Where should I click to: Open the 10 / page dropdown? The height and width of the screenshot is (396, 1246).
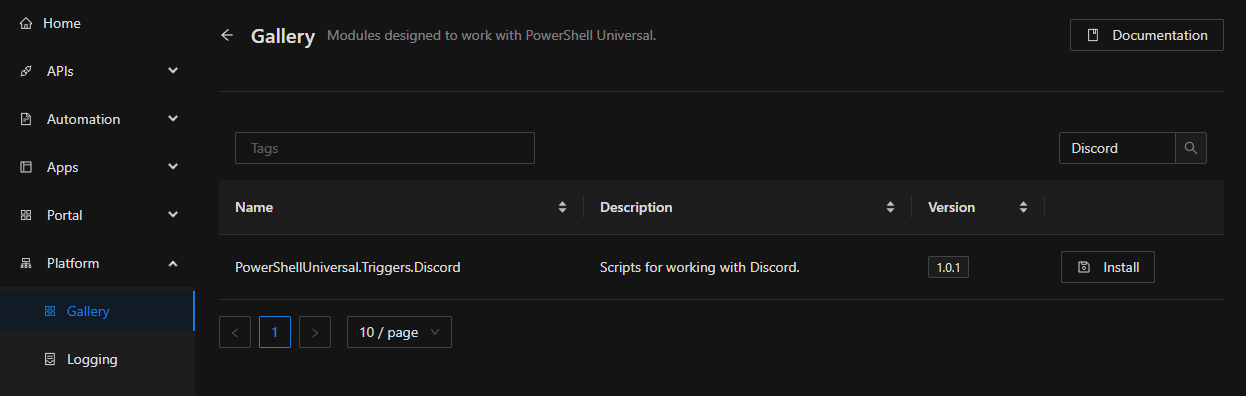[x=399, y=332]
